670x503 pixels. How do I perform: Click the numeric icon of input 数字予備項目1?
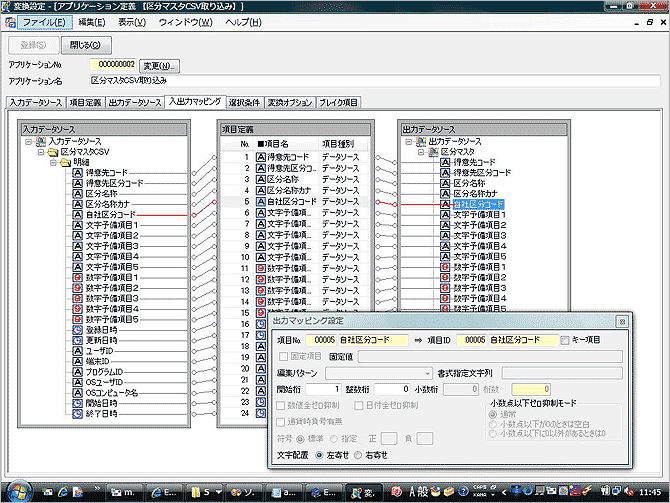77,277
